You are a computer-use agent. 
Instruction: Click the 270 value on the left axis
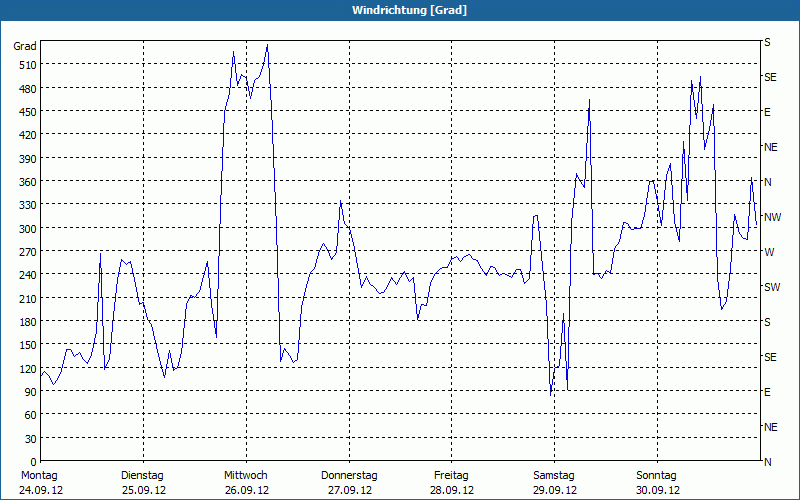pyautogui.click(x=28, y=252)
